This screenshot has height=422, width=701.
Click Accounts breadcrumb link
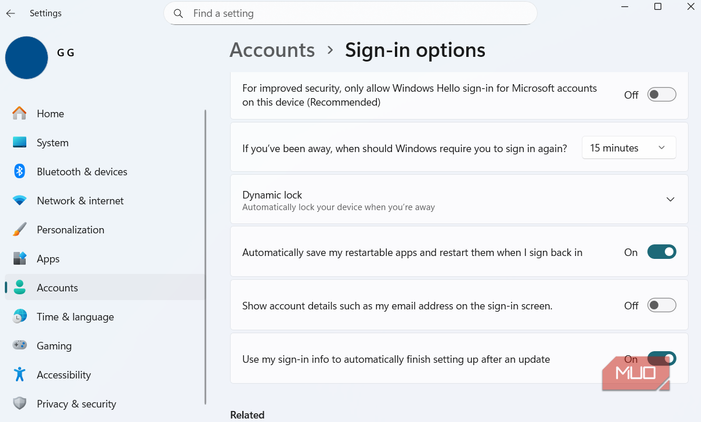(272, 50)
